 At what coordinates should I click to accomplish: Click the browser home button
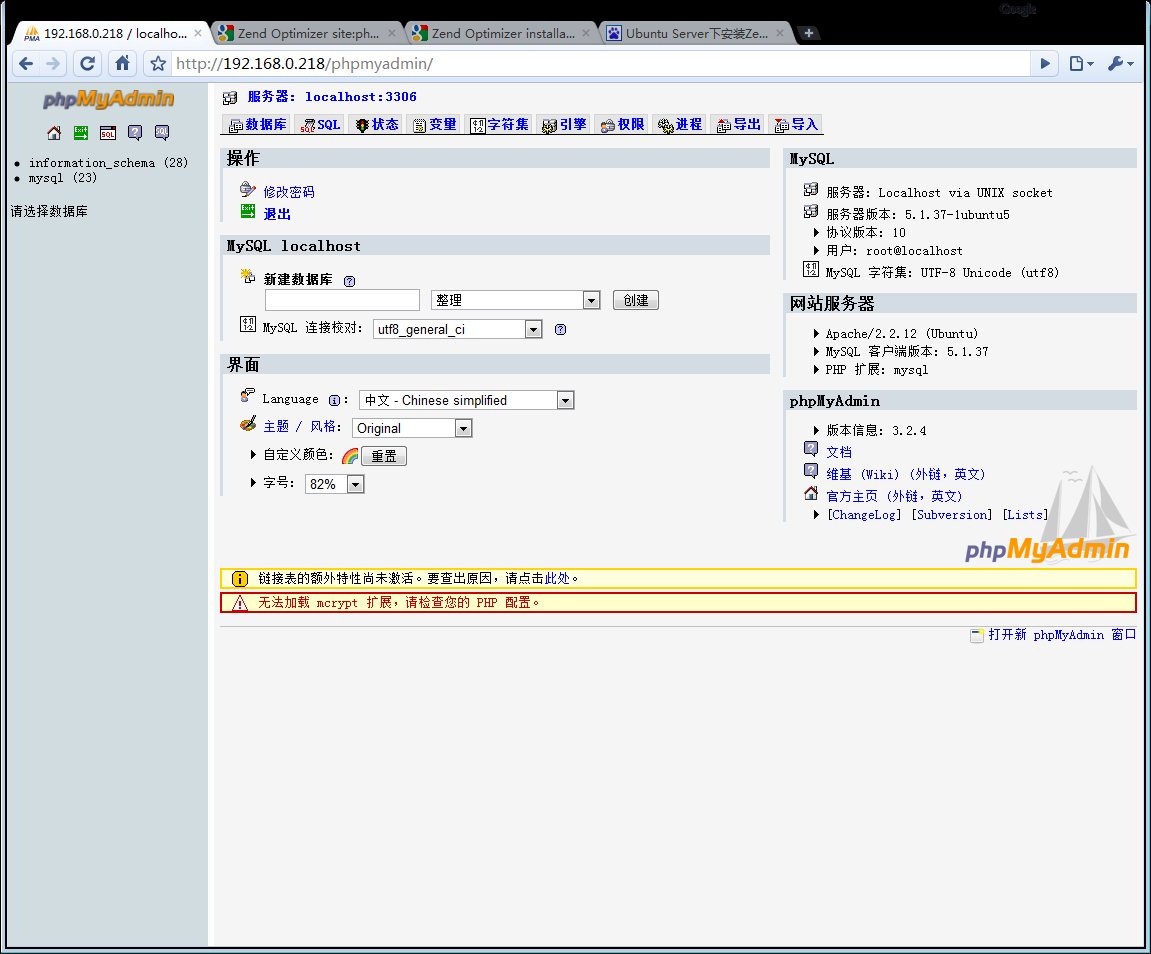(x=123, y=63)
